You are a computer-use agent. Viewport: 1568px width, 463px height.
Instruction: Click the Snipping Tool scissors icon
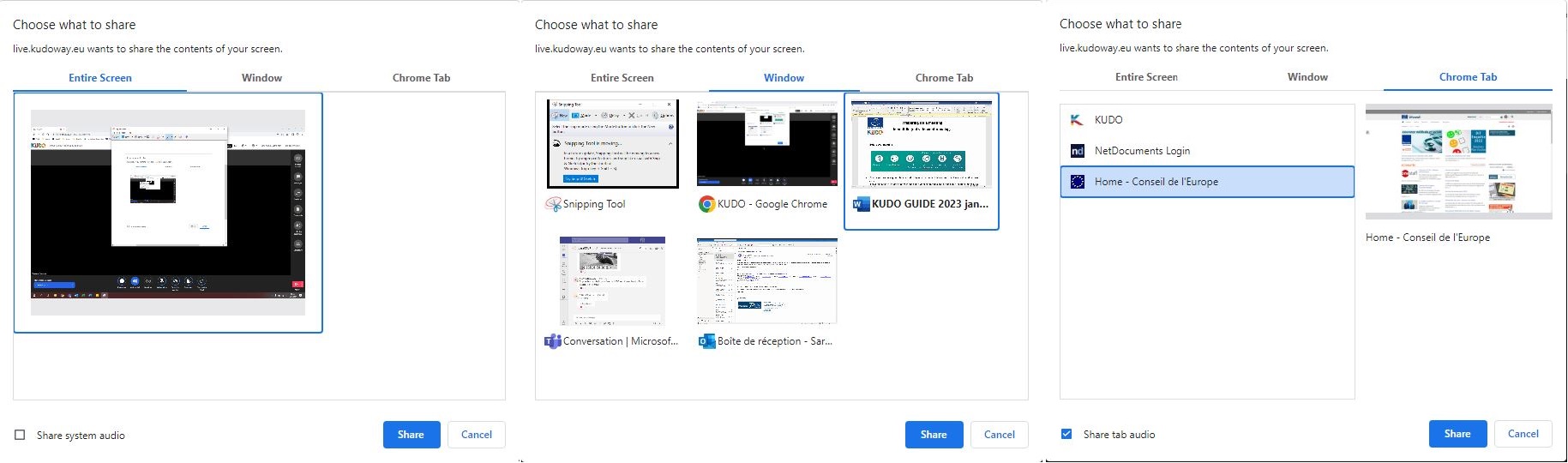point(553,204)
